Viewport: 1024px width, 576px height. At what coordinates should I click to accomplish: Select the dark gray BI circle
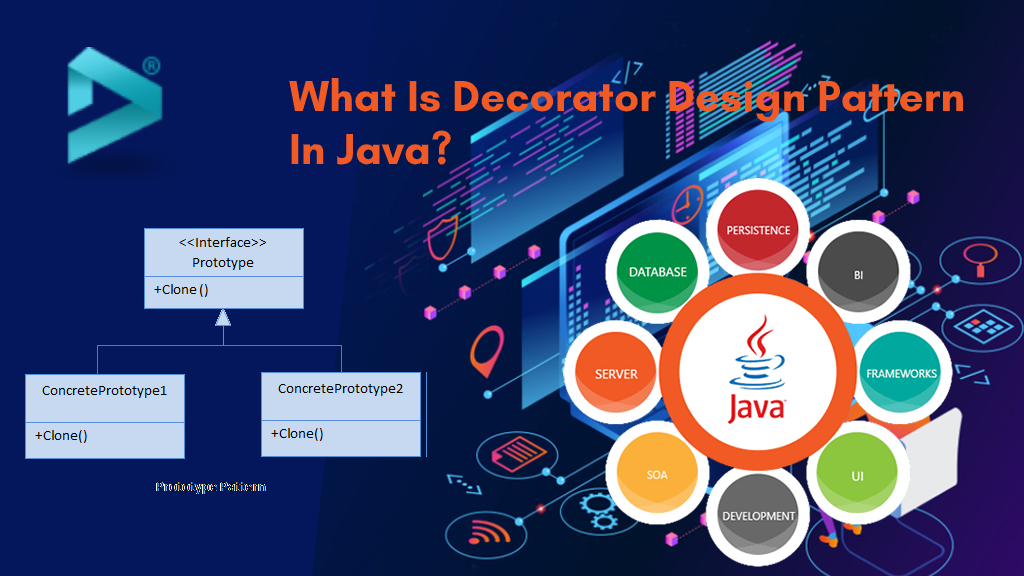tap(858, 274)
